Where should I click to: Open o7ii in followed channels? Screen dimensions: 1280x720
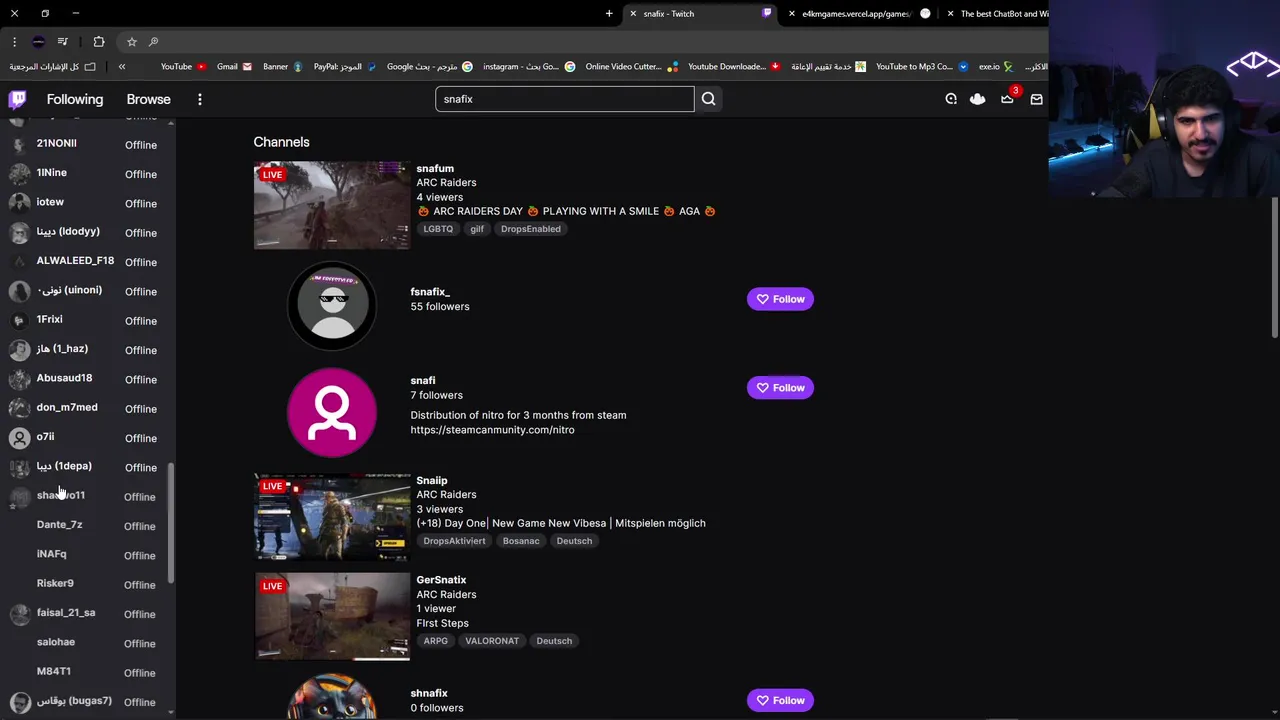tap(87, 437)
